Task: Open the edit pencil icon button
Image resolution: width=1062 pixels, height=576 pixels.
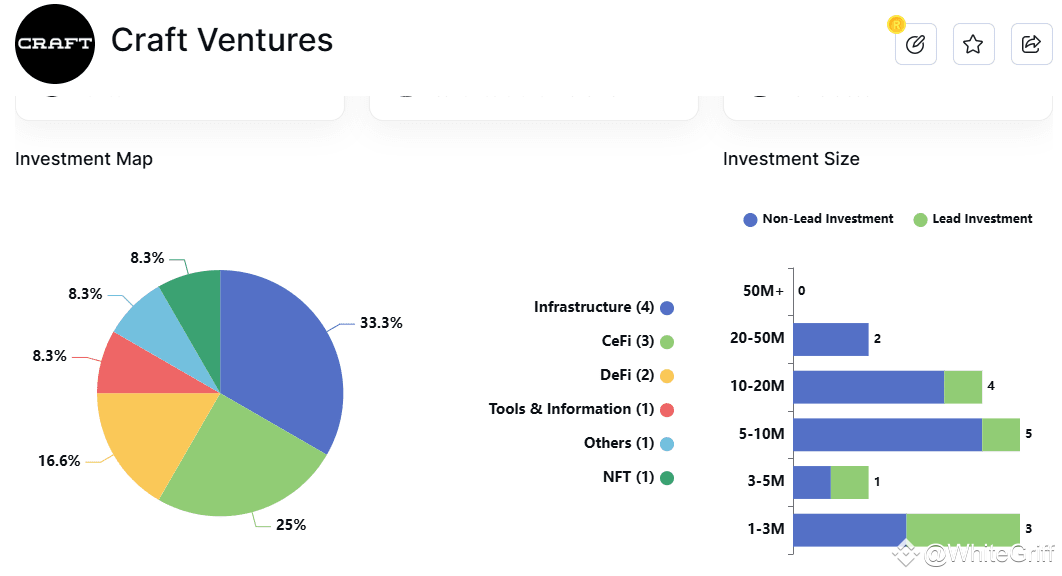Action: pos(915,44)
